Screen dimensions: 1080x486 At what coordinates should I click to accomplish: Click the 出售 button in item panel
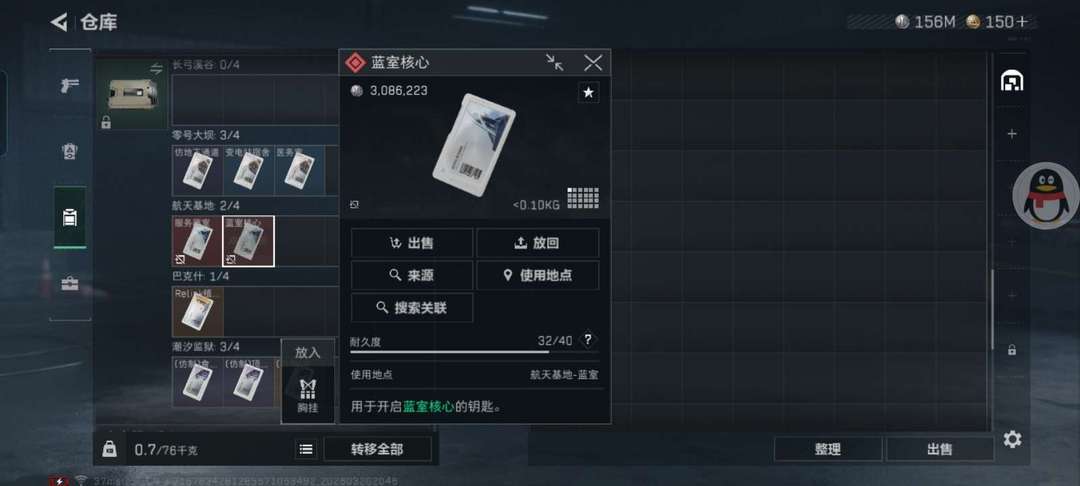[x=412, y=243]
